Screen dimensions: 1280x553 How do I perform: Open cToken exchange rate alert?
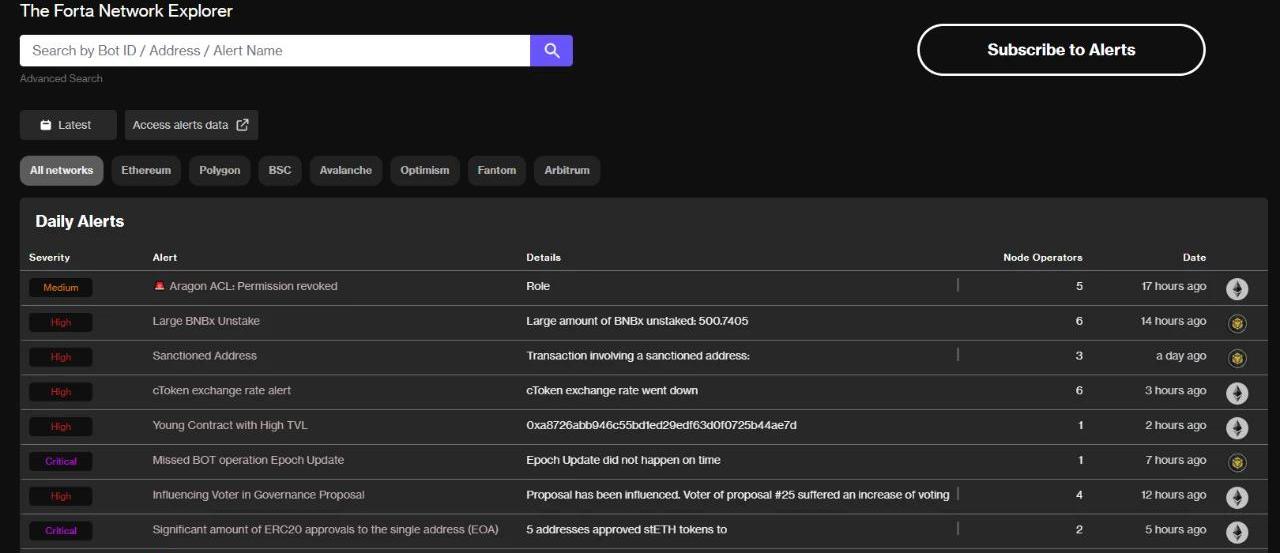pos(222,390)
